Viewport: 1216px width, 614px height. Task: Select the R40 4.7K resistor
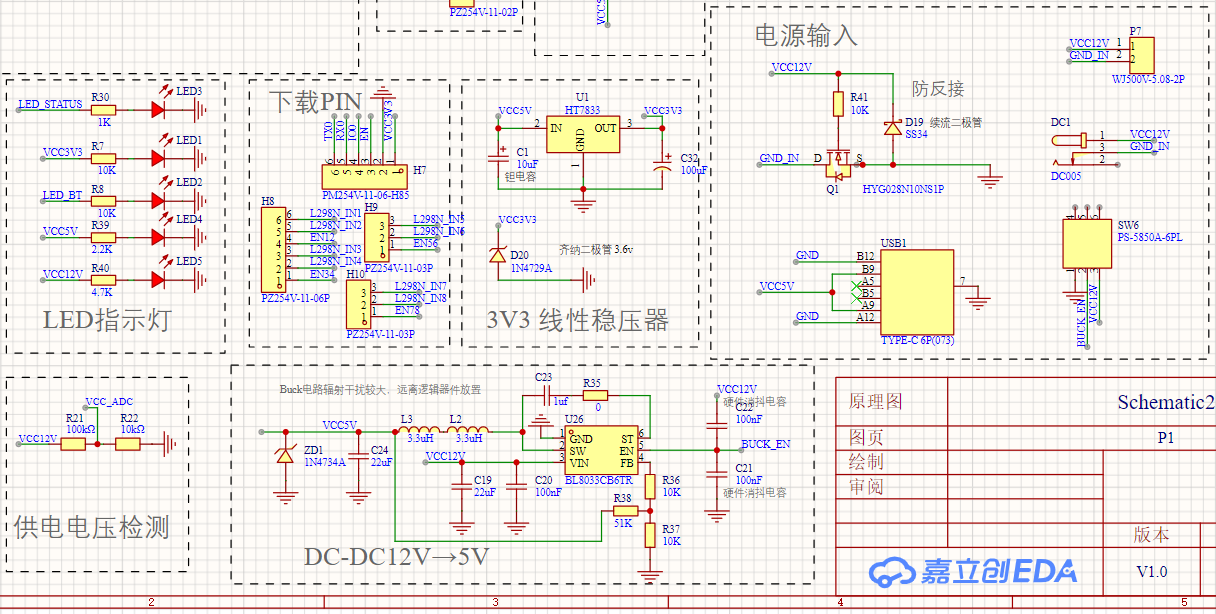[x=102, y=279]
